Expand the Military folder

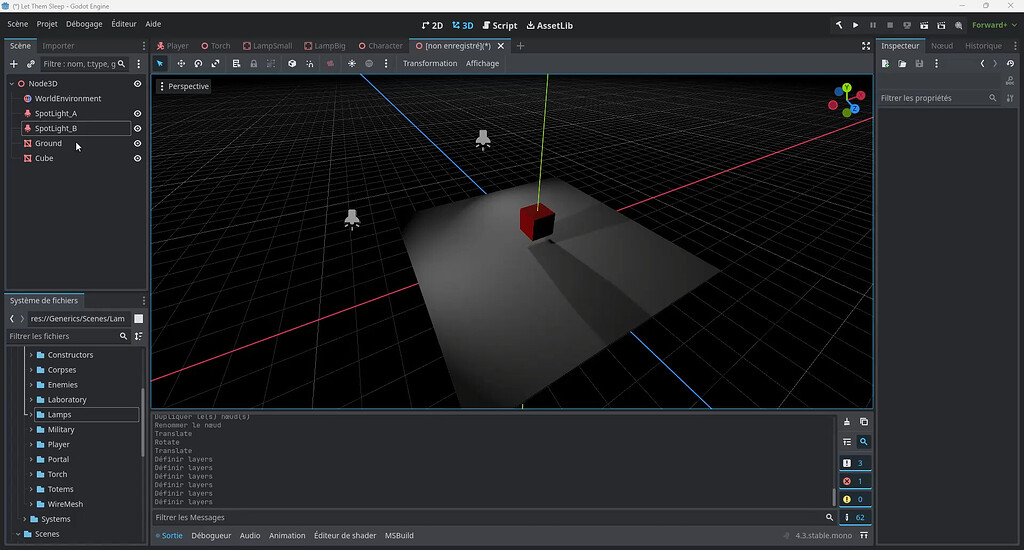pyautogui.click(x=31, y=430)
